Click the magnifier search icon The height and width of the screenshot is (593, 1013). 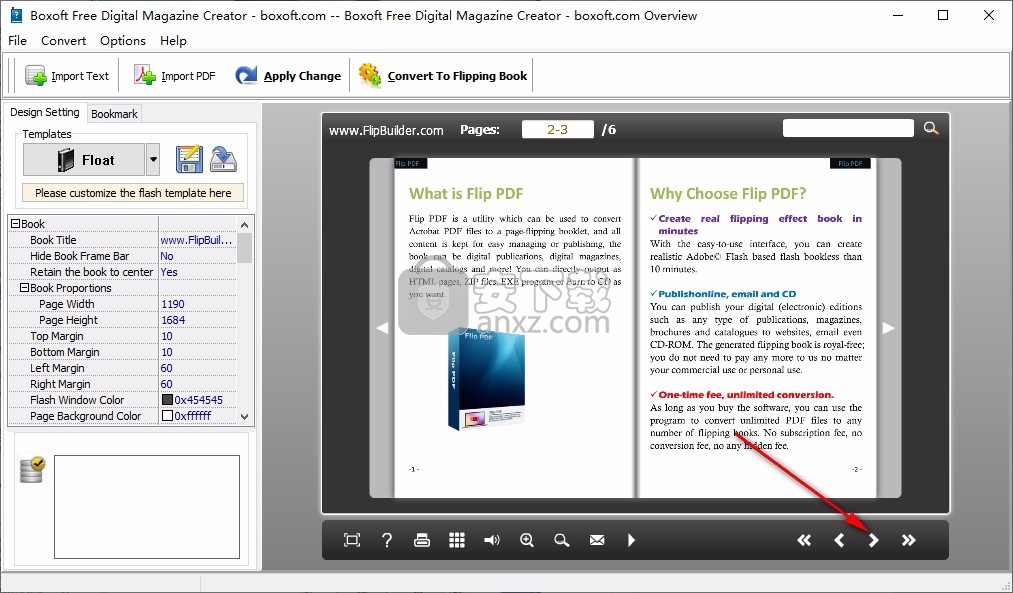931,128
